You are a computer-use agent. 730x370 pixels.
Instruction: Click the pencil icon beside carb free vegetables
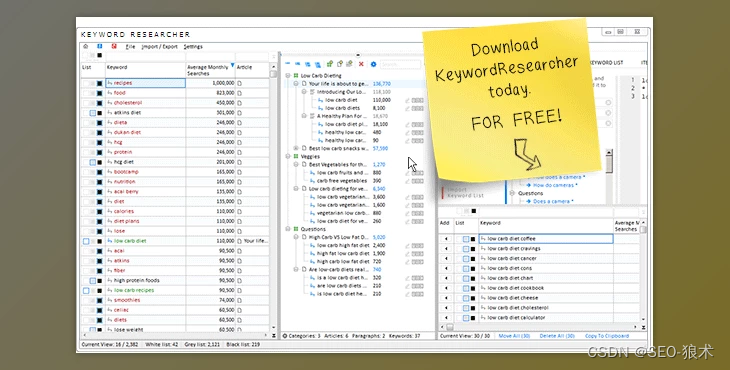(x=407, y=181)
